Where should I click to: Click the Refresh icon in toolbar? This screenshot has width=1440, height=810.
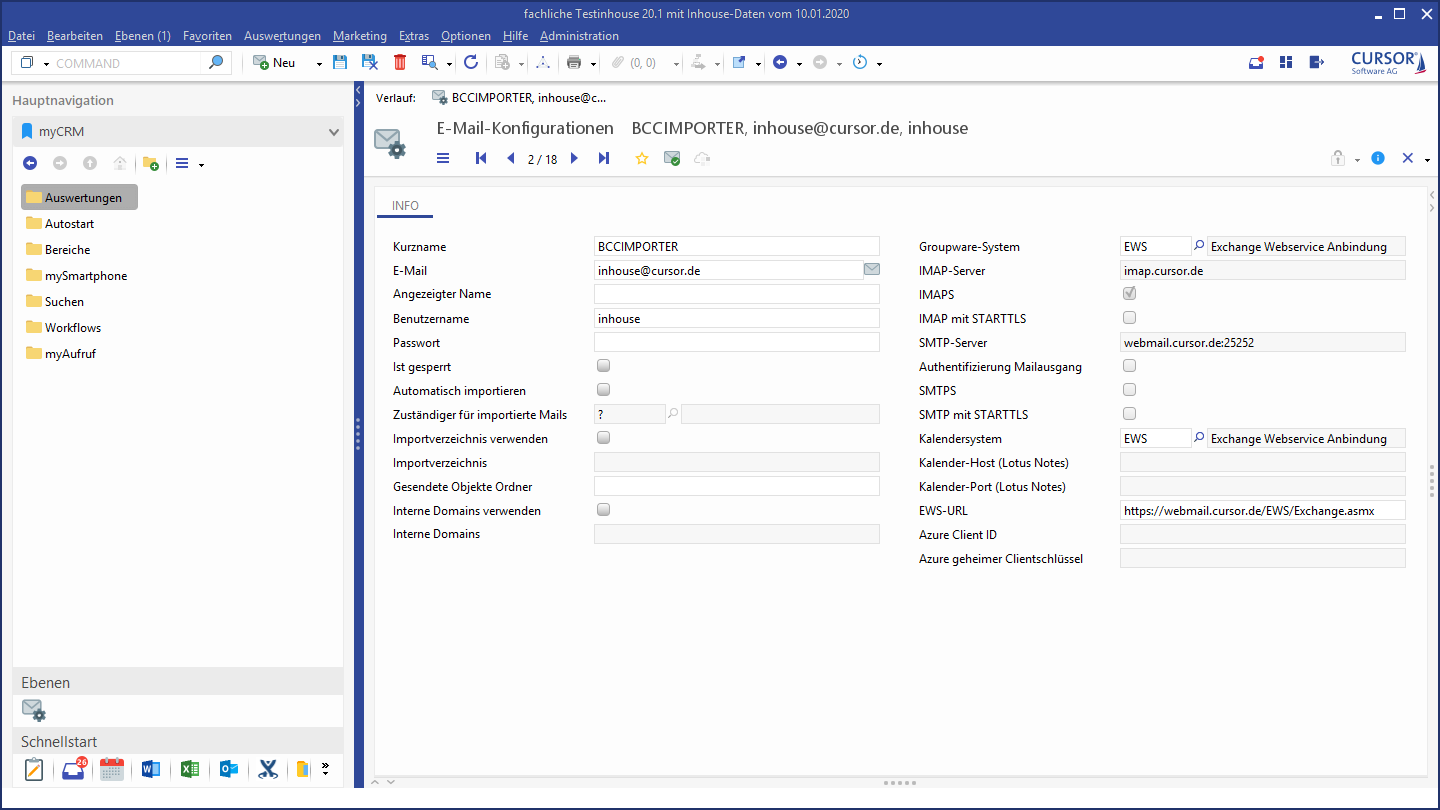pos(471,63)
